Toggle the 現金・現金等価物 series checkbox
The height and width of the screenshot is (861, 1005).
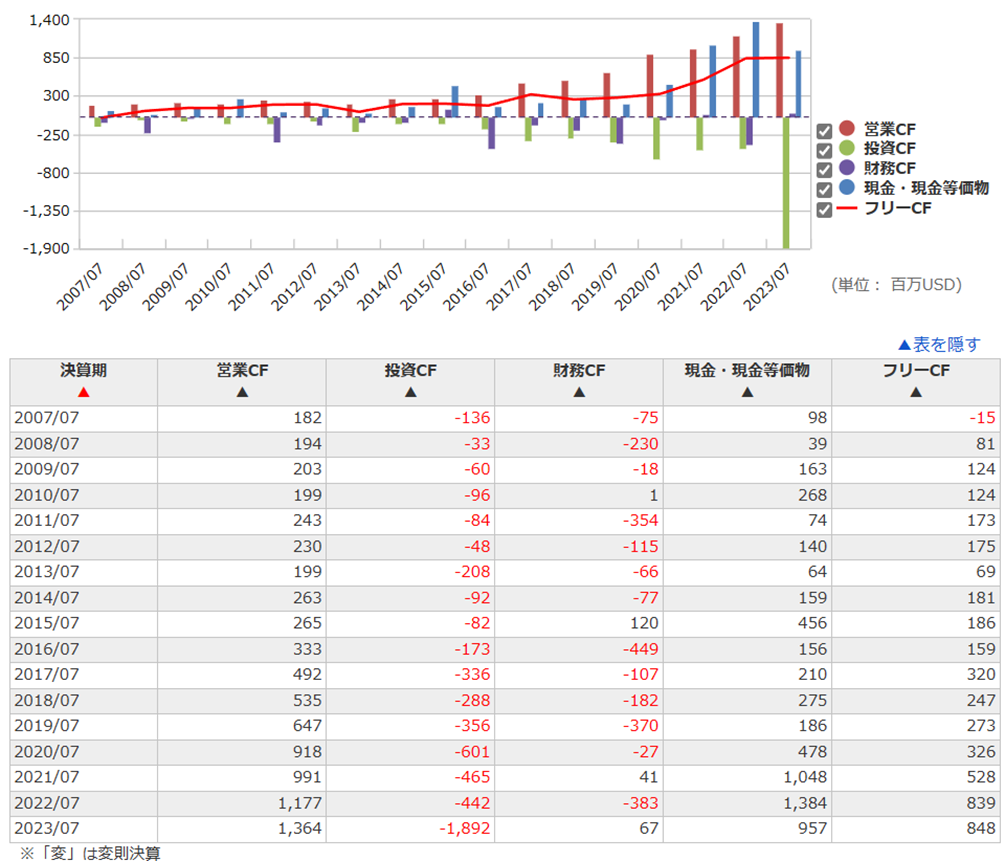(x=824, y=189)
